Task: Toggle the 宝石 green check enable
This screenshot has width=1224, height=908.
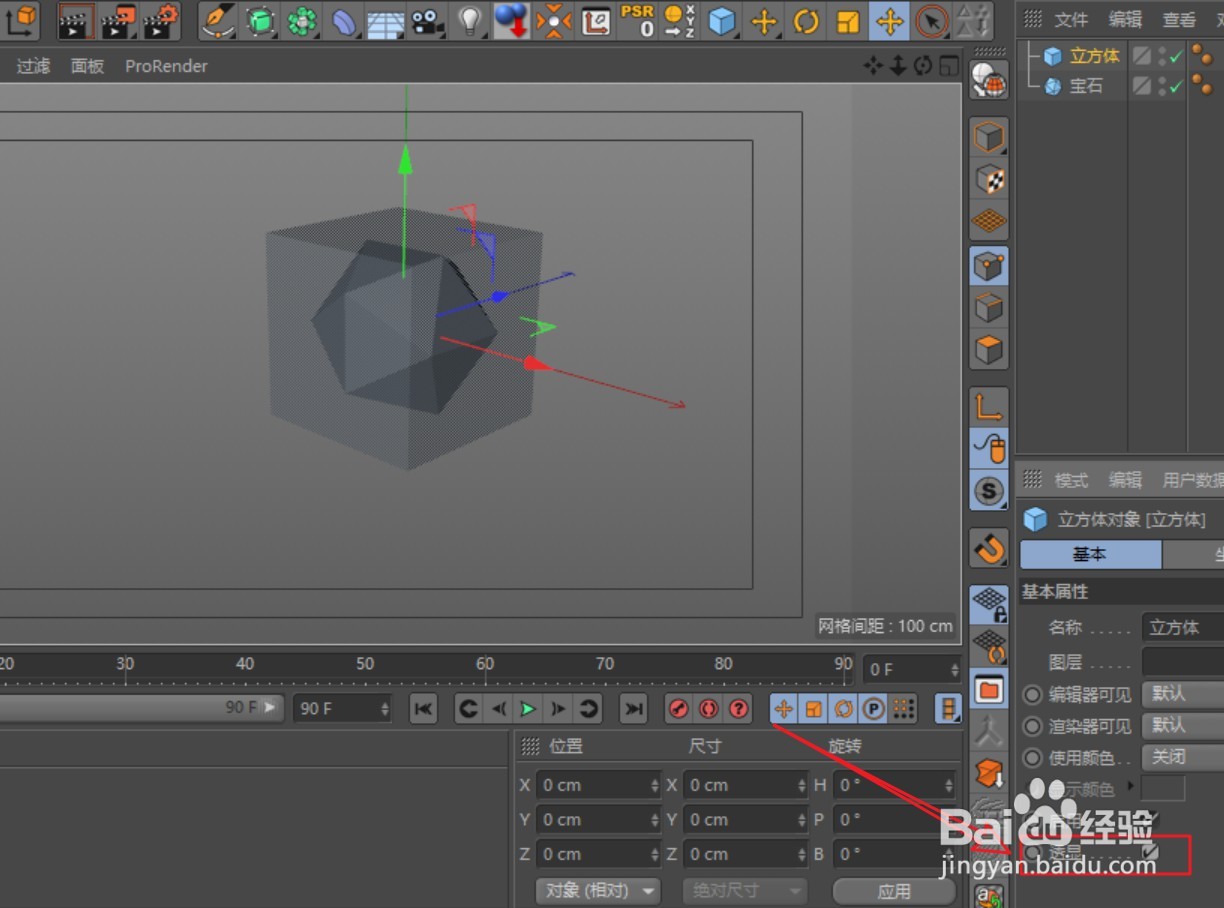Action: point(1176,86)
